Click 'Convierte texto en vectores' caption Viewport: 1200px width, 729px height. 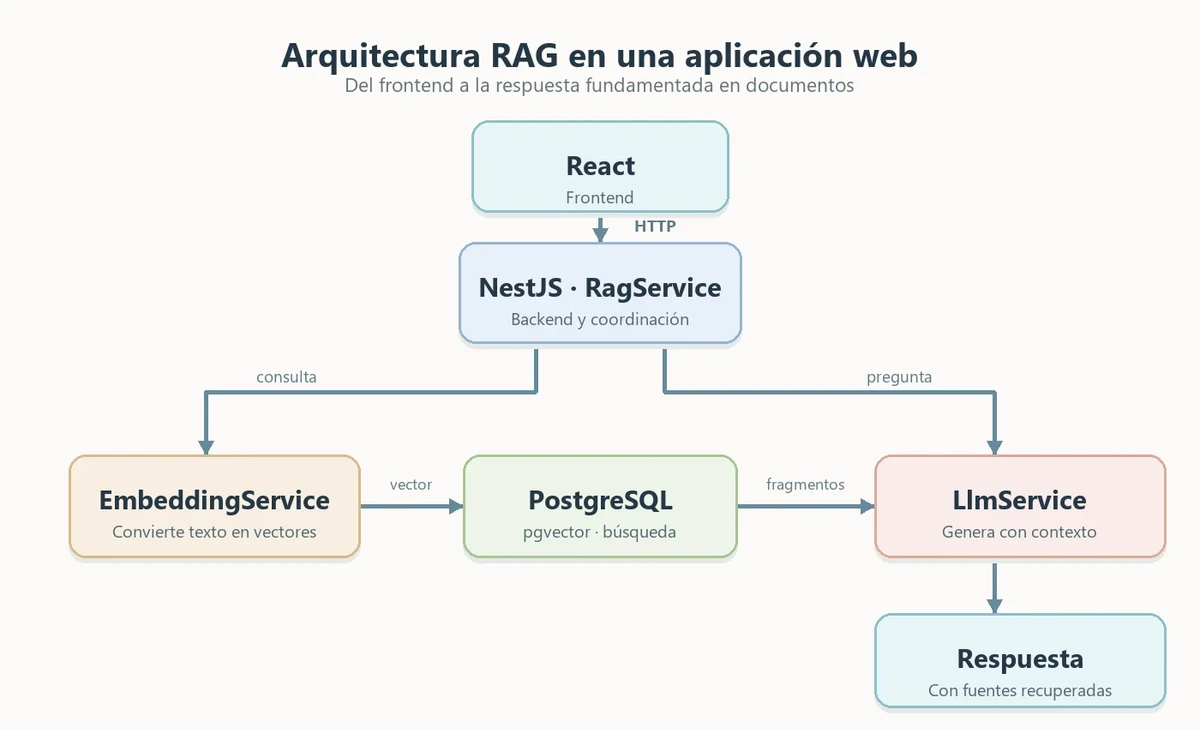click(x=214, y=532)
